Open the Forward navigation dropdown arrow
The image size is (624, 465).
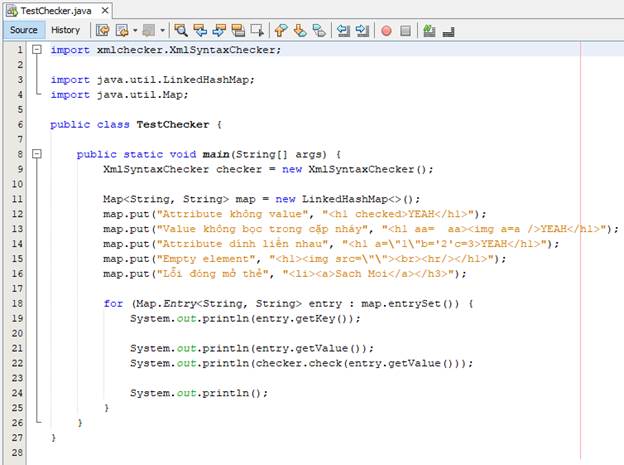(162, 31)
